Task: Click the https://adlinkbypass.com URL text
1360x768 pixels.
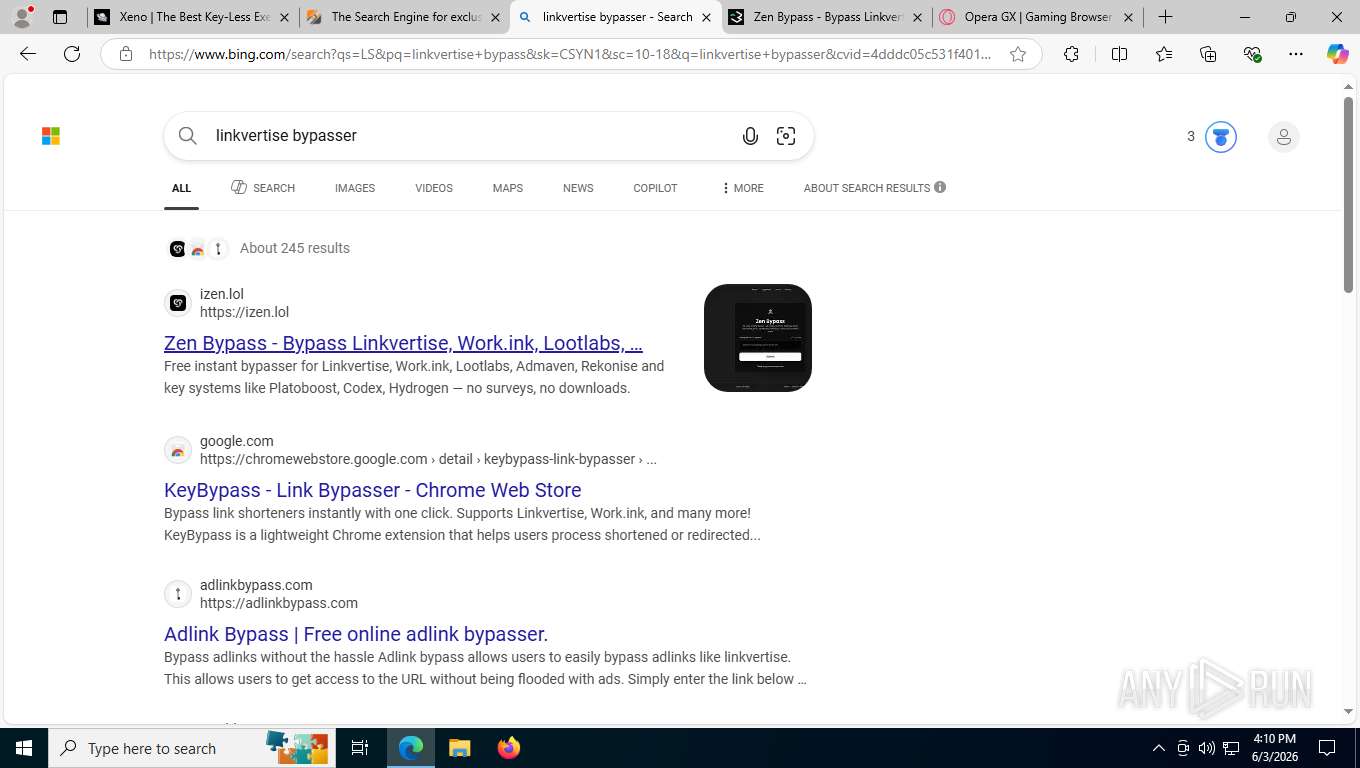Action: coord(279,603)
